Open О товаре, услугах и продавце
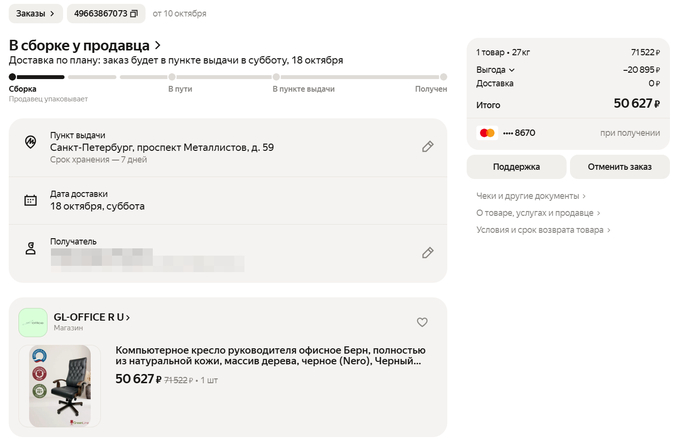This screenshot has height=439, width=700. point(537,213)
